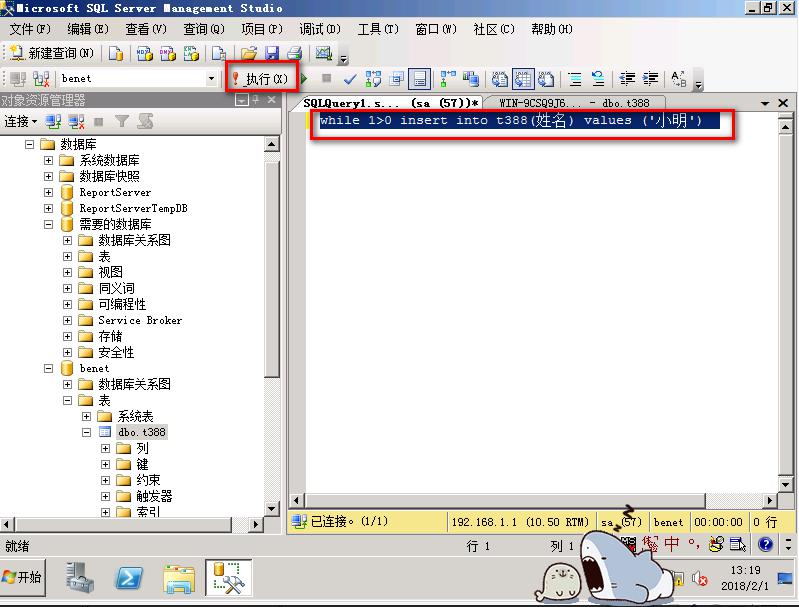This screenshot has width=799, height=607.
Task: Expand the 数据库快照 node
Action: click(48, 176)
